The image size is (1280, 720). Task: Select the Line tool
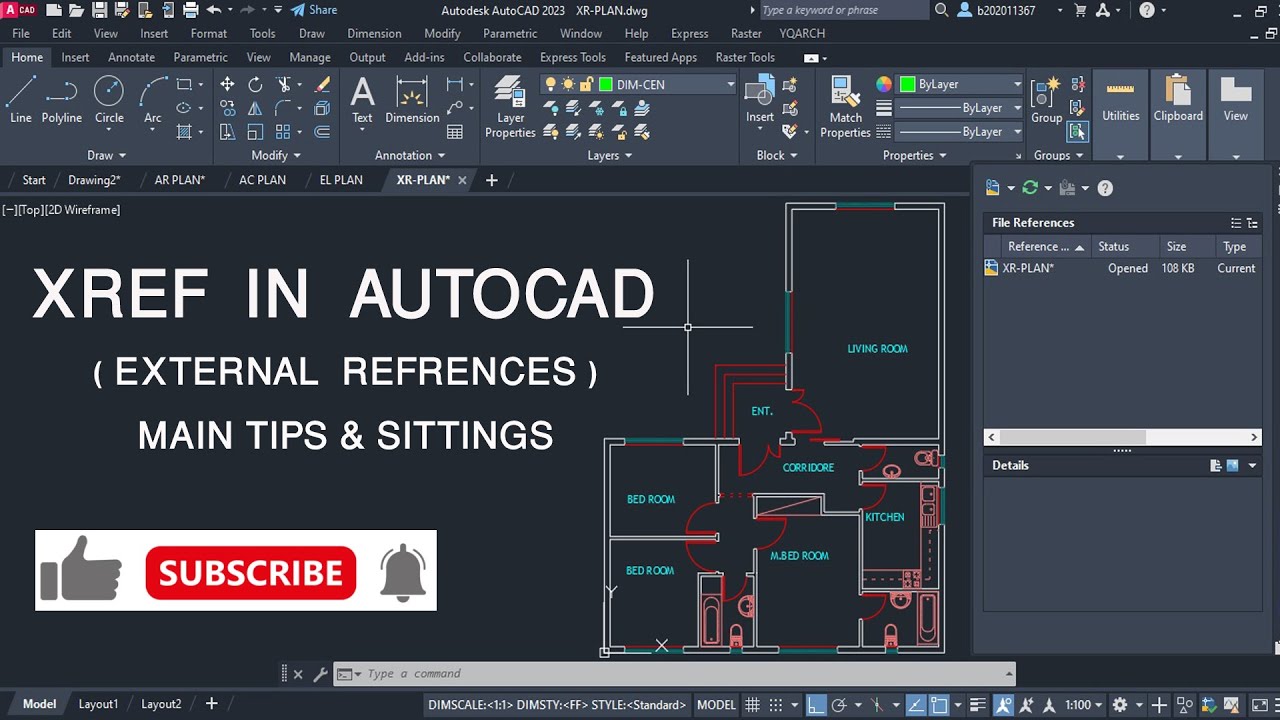pos(20,100)
